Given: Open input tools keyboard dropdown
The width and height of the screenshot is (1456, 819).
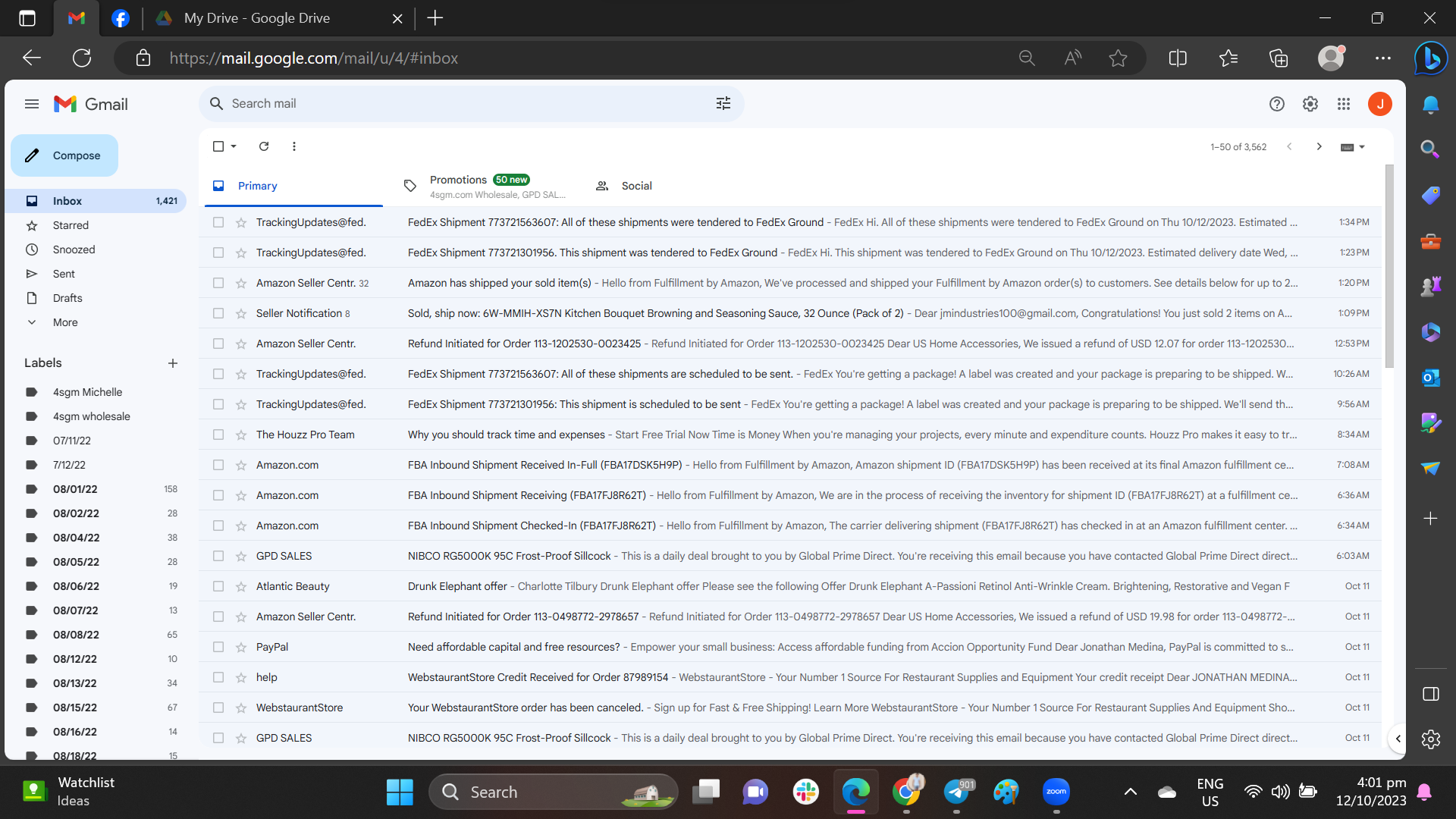Looking at the screenshot, I should pyautogui.click(x=1353, y=147).
